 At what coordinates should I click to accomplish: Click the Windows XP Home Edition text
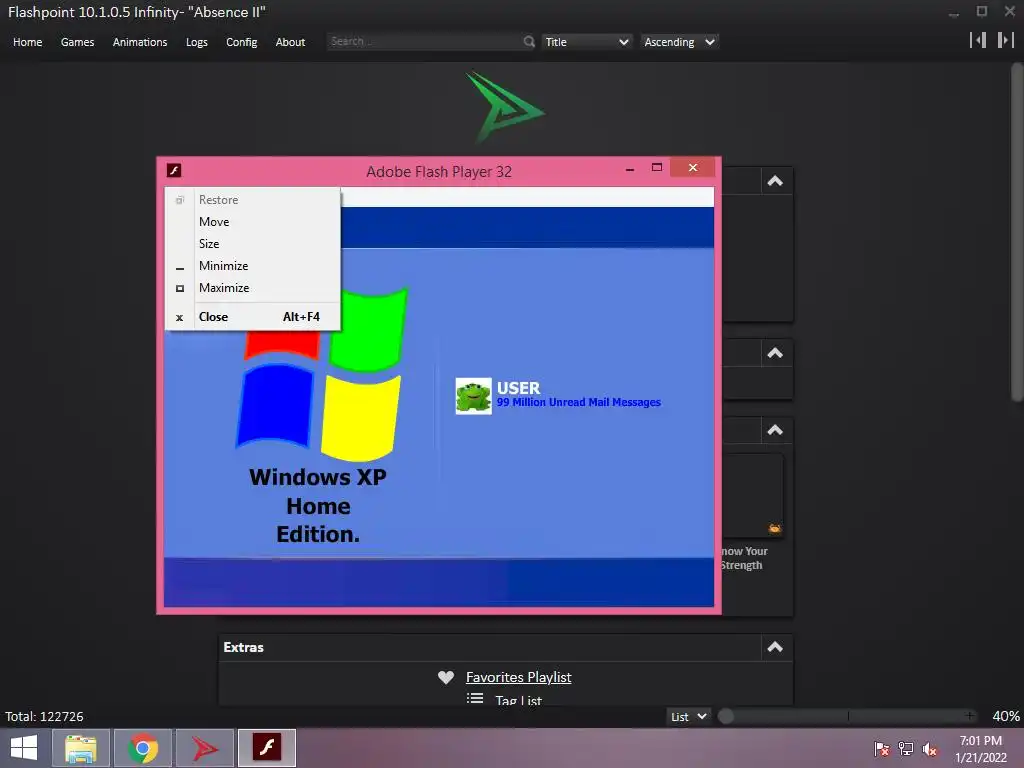click(318, 505)
